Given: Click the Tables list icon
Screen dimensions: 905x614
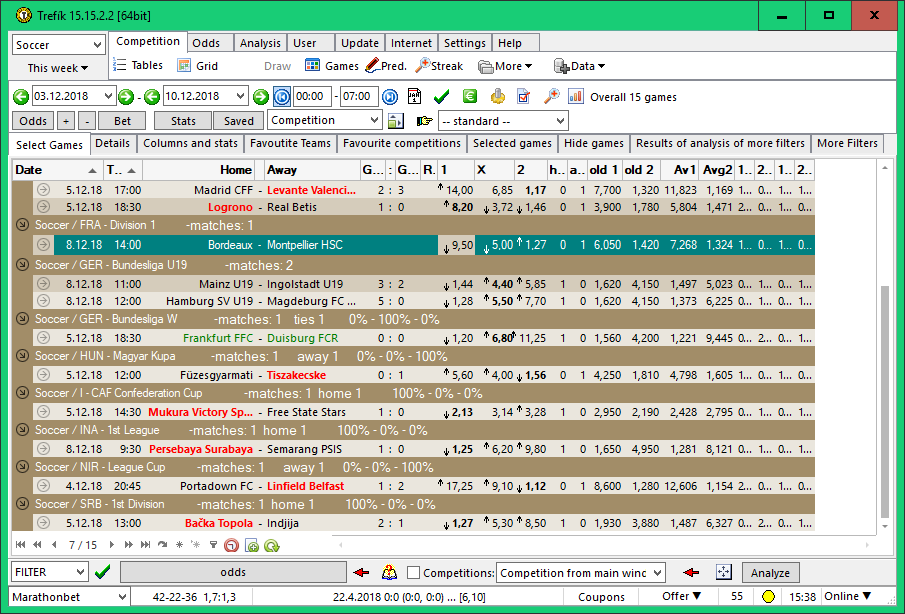Looking at the screenshot, I should (119, 66).
